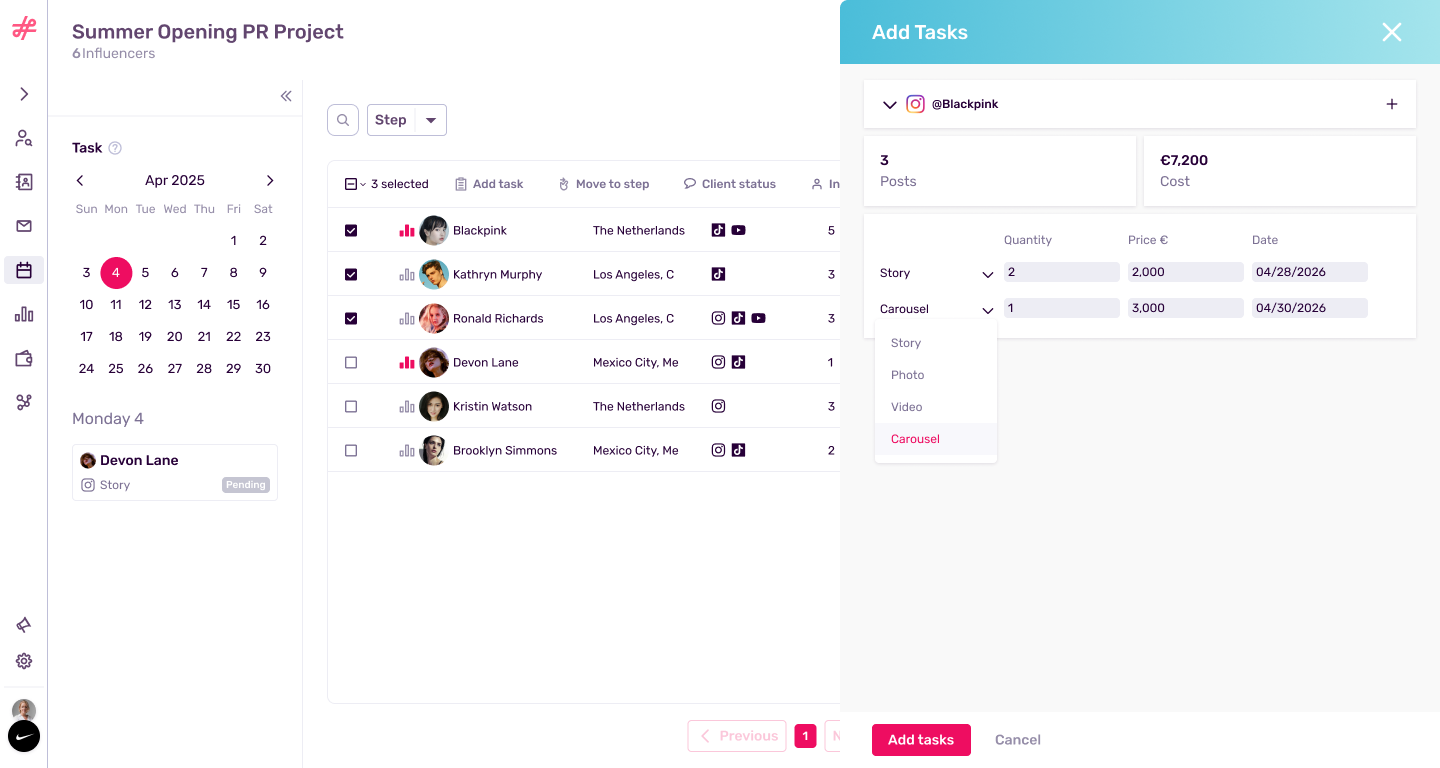Click Blackpink's YouTube icon
Viewport: 1440px width, 768px height.
pos(738,230)
